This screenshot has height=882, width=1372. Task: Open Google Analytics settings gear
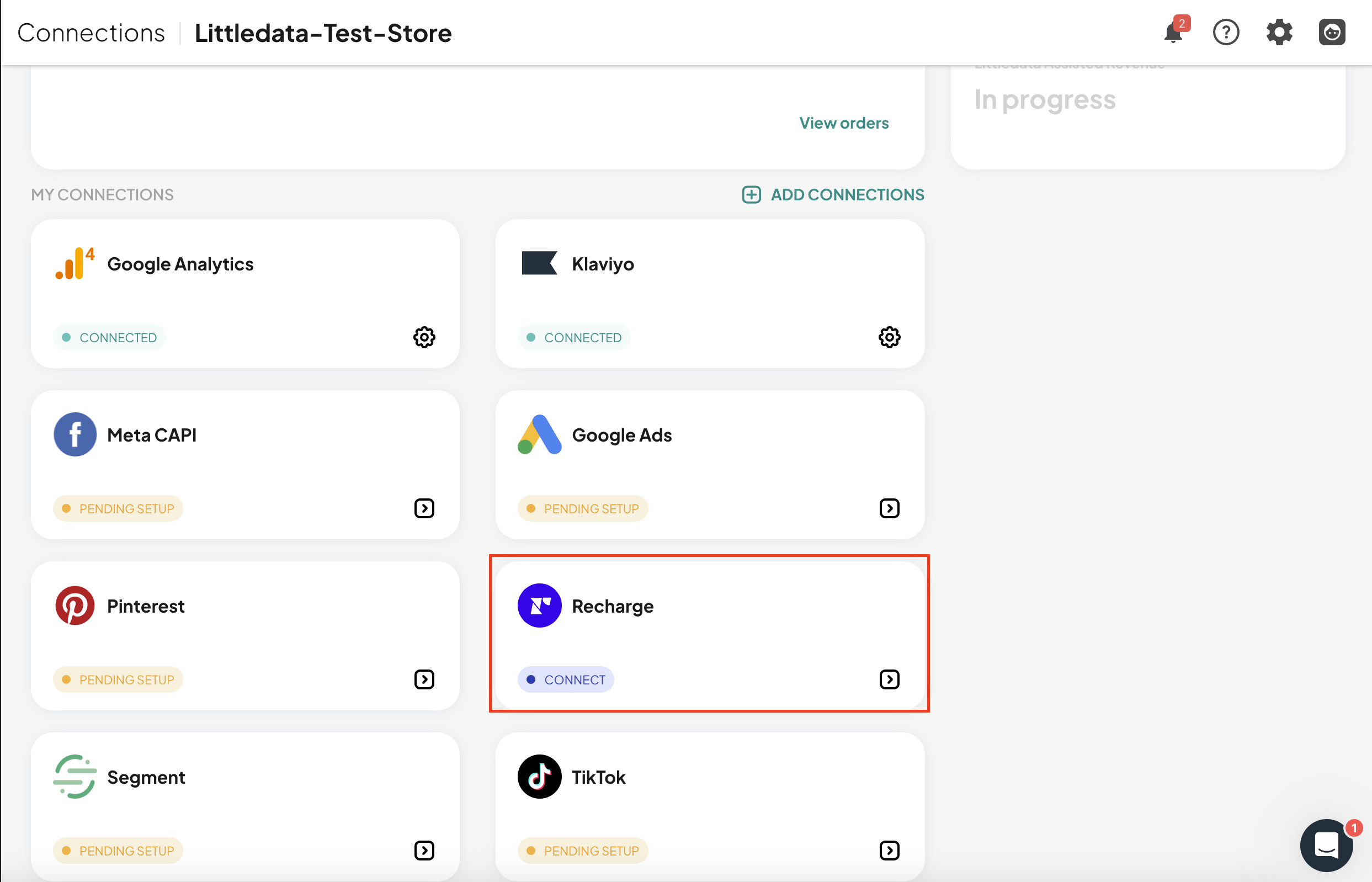tap(424, 337)
